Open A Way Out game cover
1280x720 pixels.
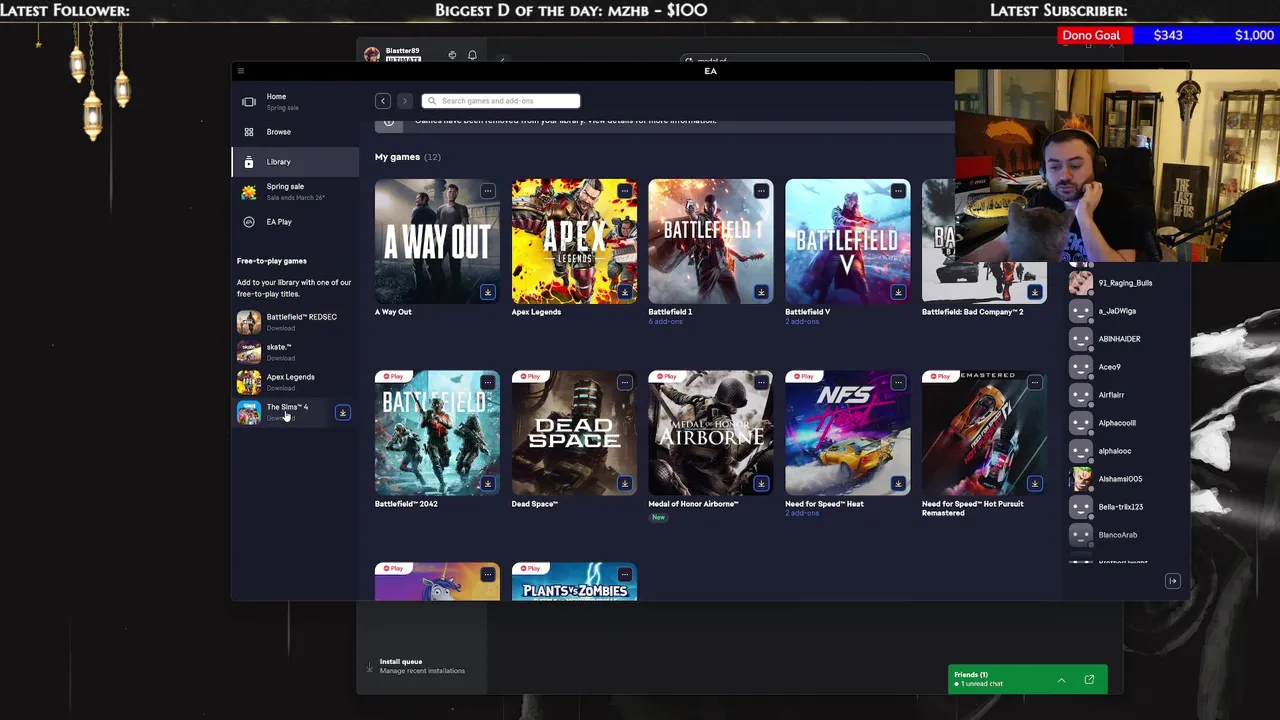[437, 241]
